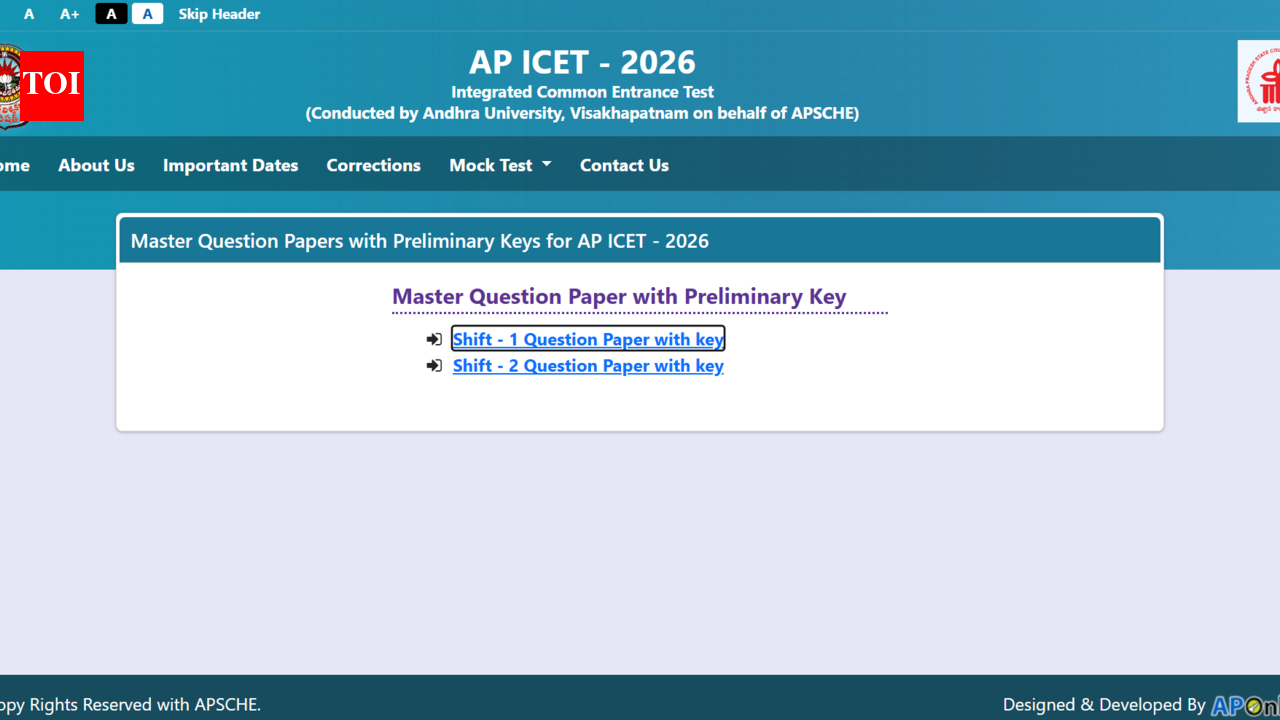Switch to black high-contrast theme 'A'
Screen dimensions: 1280x720
pos(111,14)
